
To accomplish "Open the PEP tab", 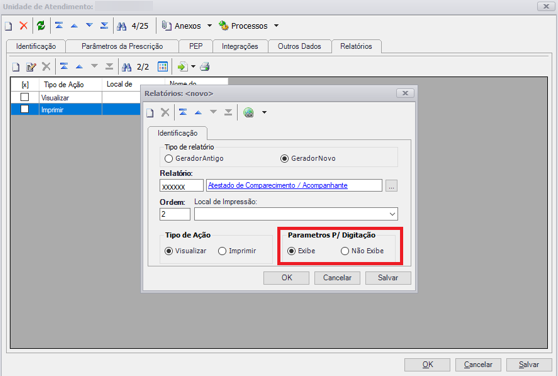I will [196, 46].
